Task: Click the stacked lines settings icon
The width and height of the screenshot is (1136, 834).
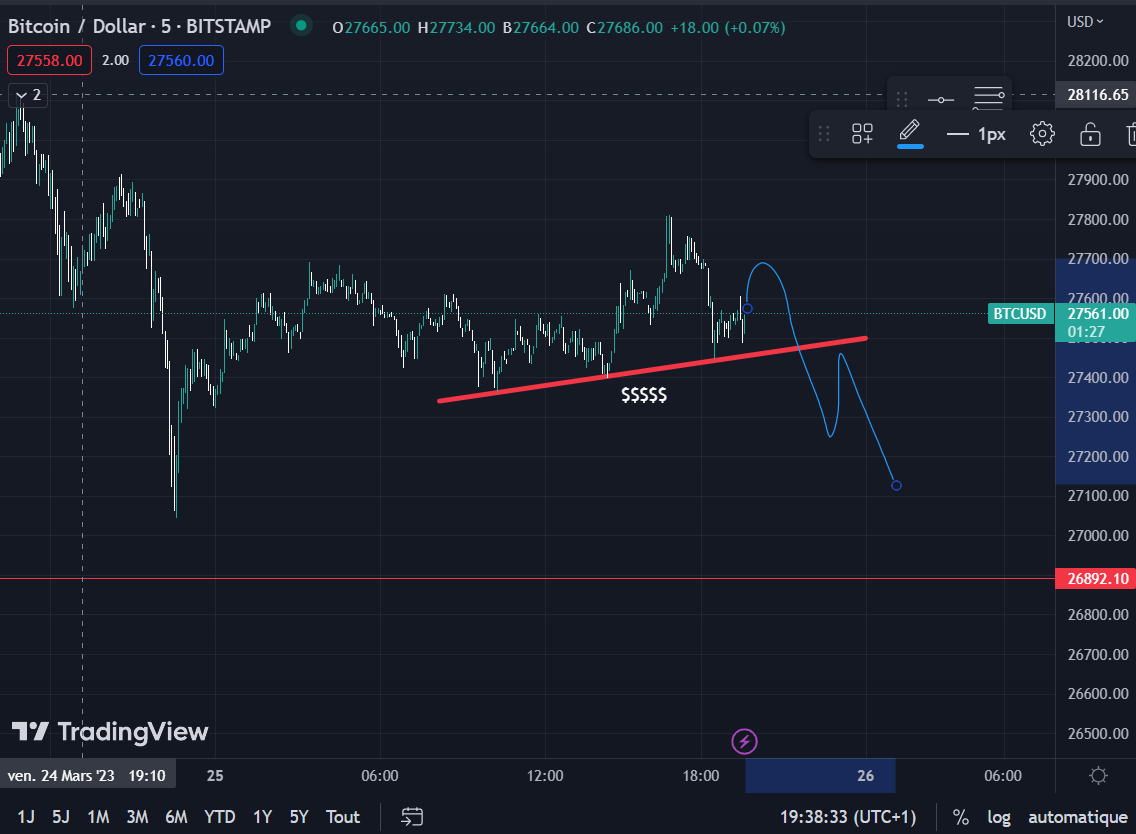Action: [988, 98]
